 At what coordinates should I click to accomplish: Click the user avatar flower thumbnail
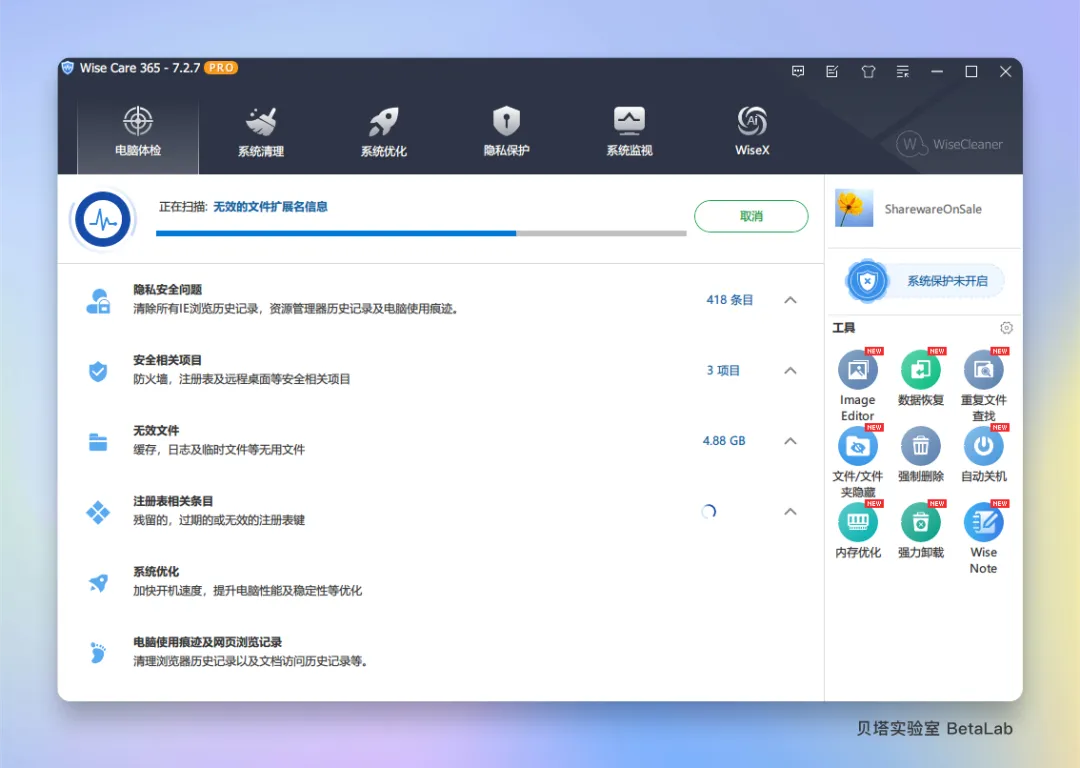point(854,208)
